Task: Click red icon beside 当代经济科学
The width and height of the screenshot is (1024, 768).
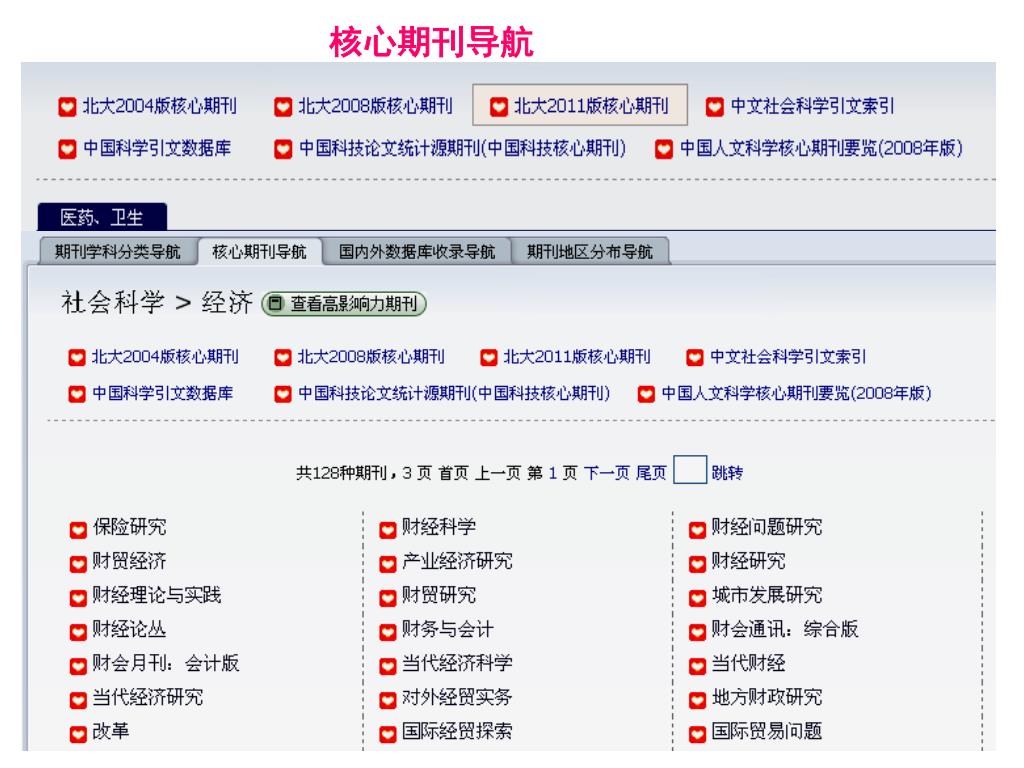Action: point(388,665)
